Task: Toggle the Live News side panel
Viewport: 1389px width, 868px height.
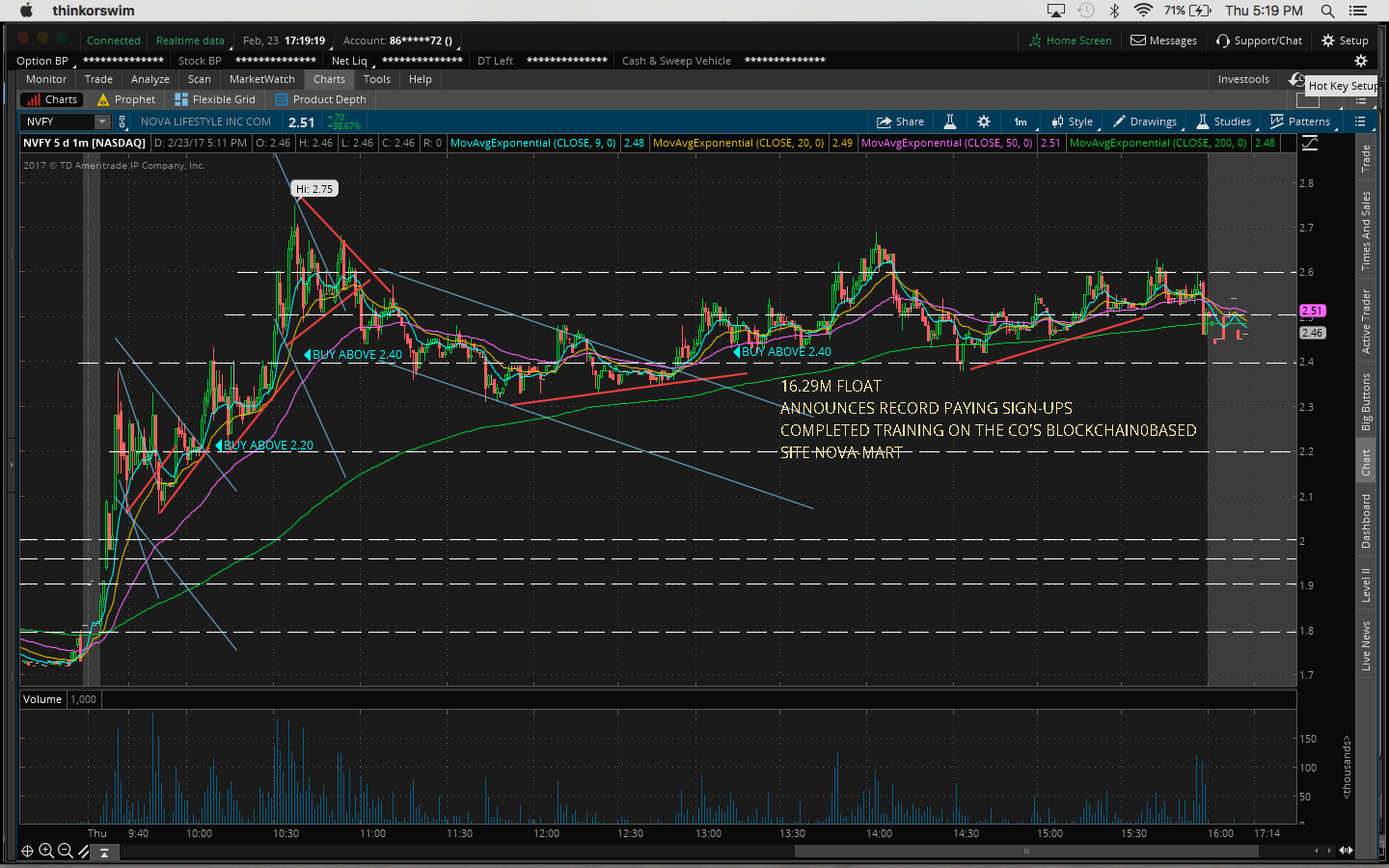Action: (x=1365, y=645)
